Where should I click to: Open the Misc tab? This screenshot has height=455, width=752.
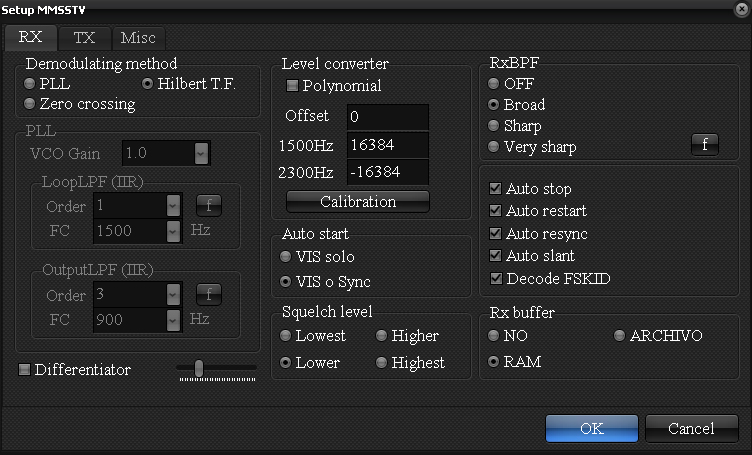click(x=138, y=38)
